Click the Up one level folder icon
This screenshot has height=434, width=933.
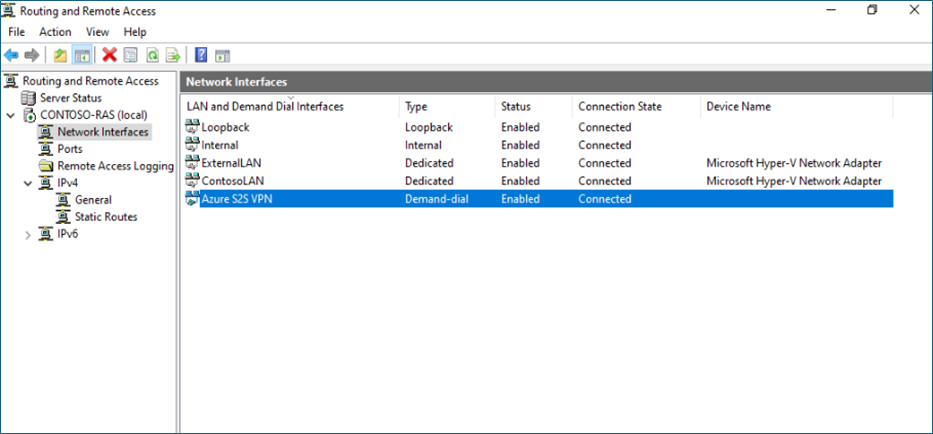61,55
